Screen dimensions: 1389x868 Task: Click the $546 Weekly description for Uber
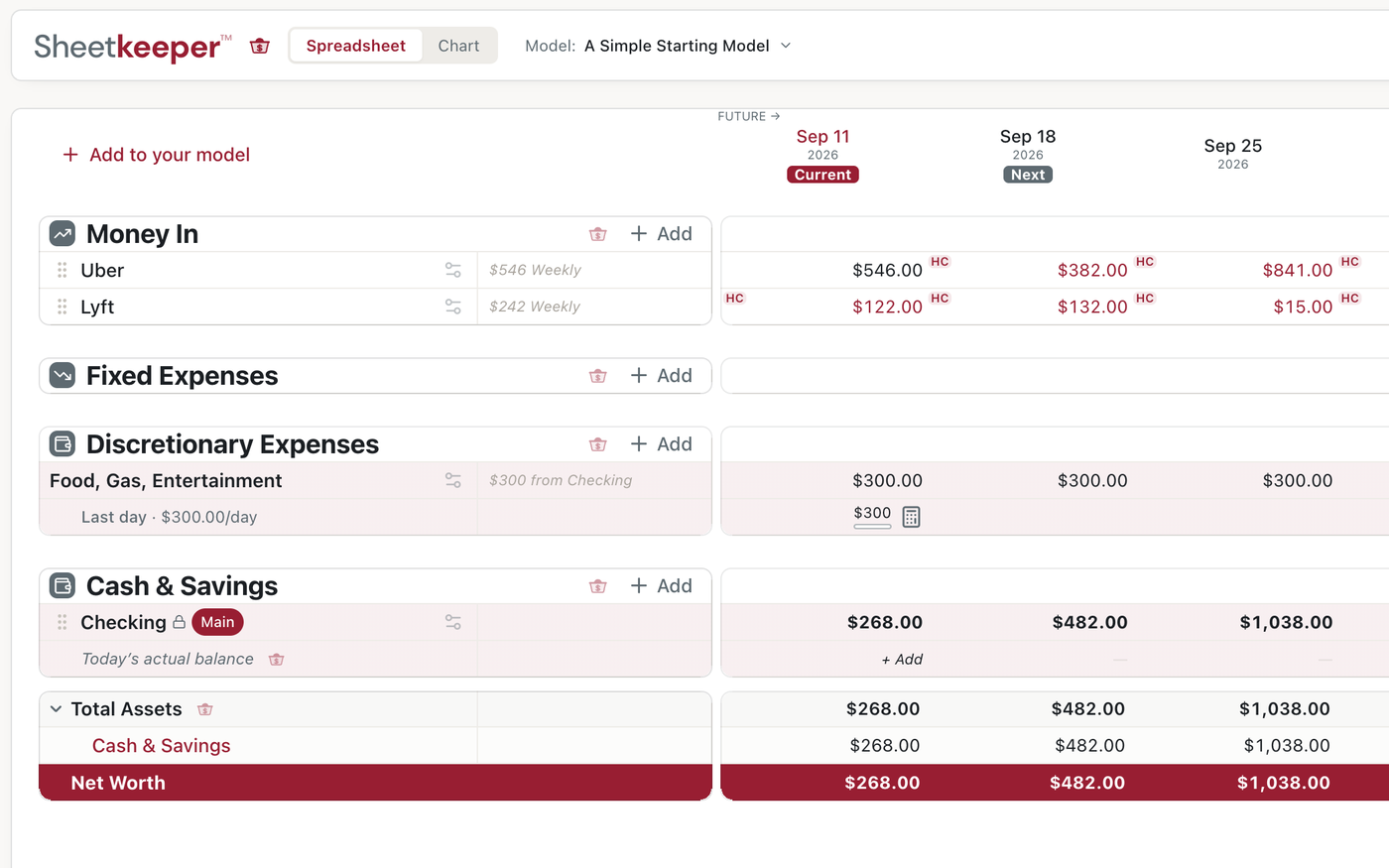pyautogui.click(x=535, y=270)
